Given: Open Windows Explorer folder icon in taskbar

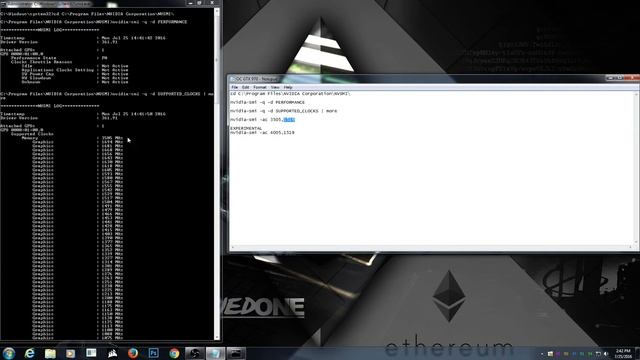Looking at the screenshot, I should coord(50,353).
